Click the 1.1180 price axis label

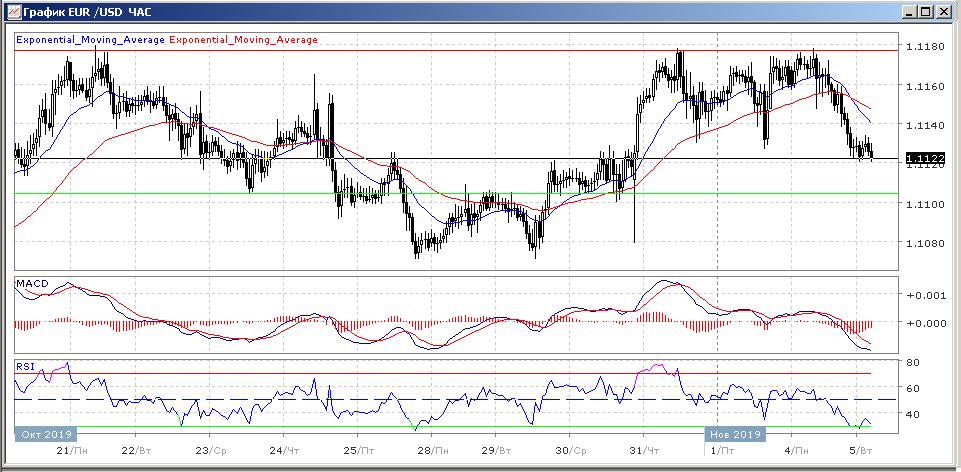[x=924, y=47]
